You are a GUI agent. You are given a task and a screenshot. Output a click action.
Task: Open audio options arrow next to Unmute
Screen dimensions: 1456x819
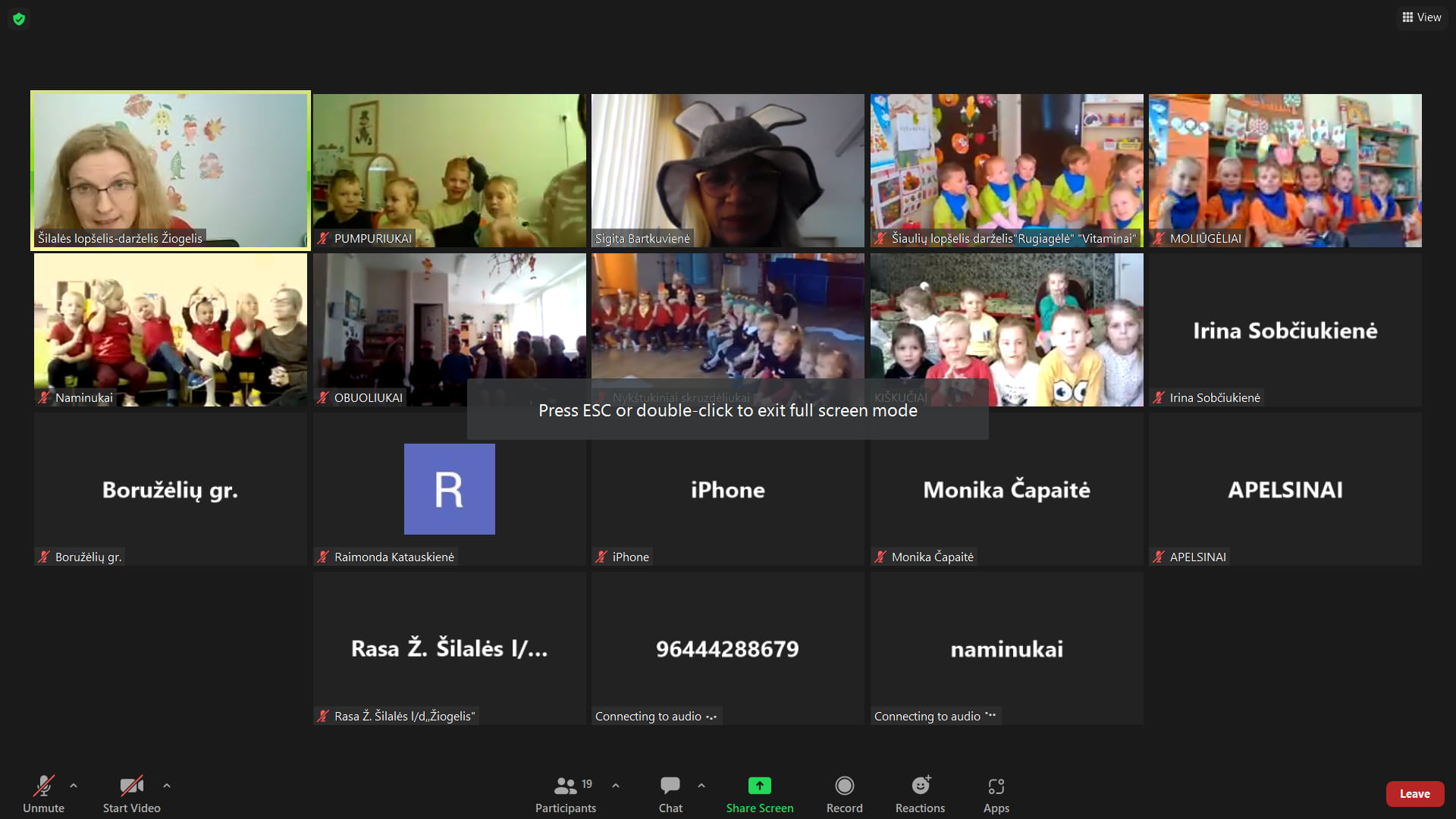74,786
